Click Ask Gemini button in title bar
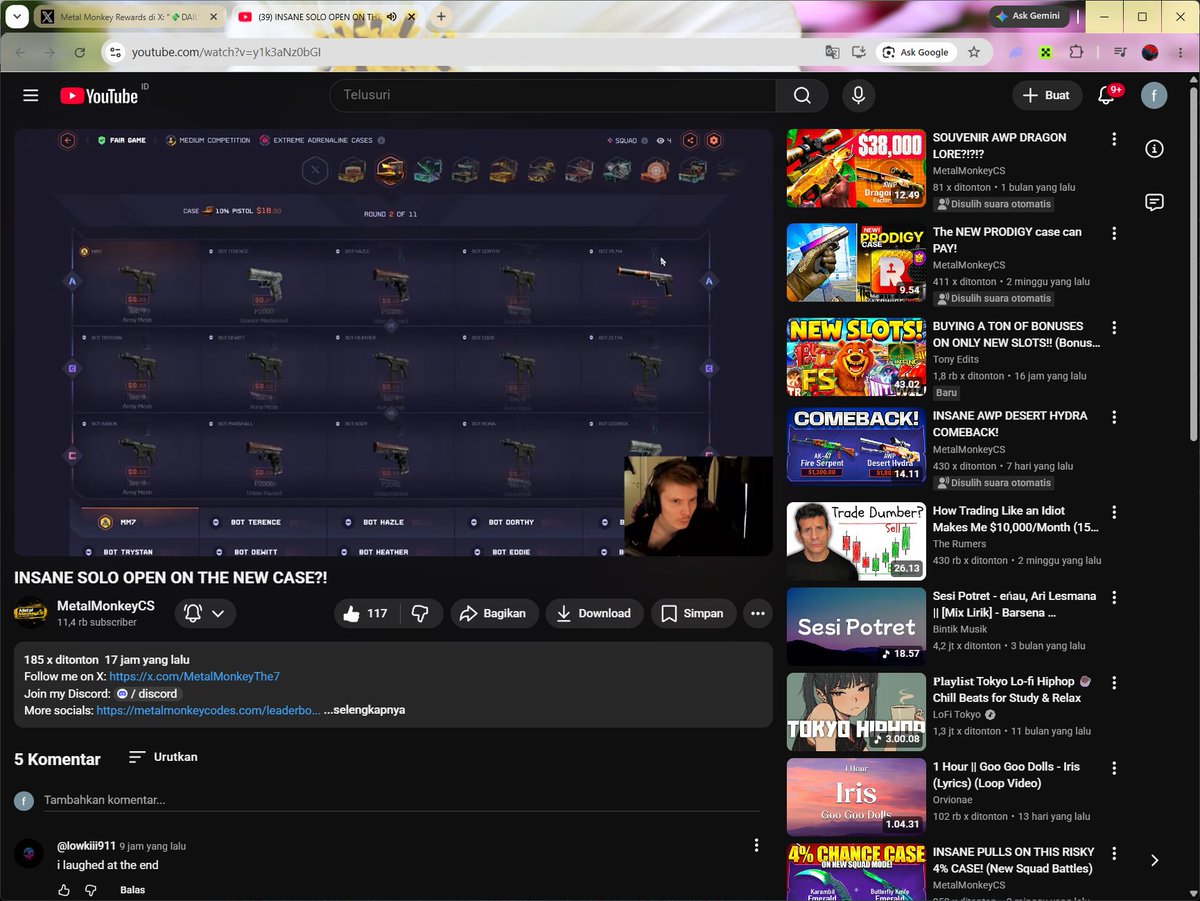Screen dimensions: 1200x901 (1030, 16)
